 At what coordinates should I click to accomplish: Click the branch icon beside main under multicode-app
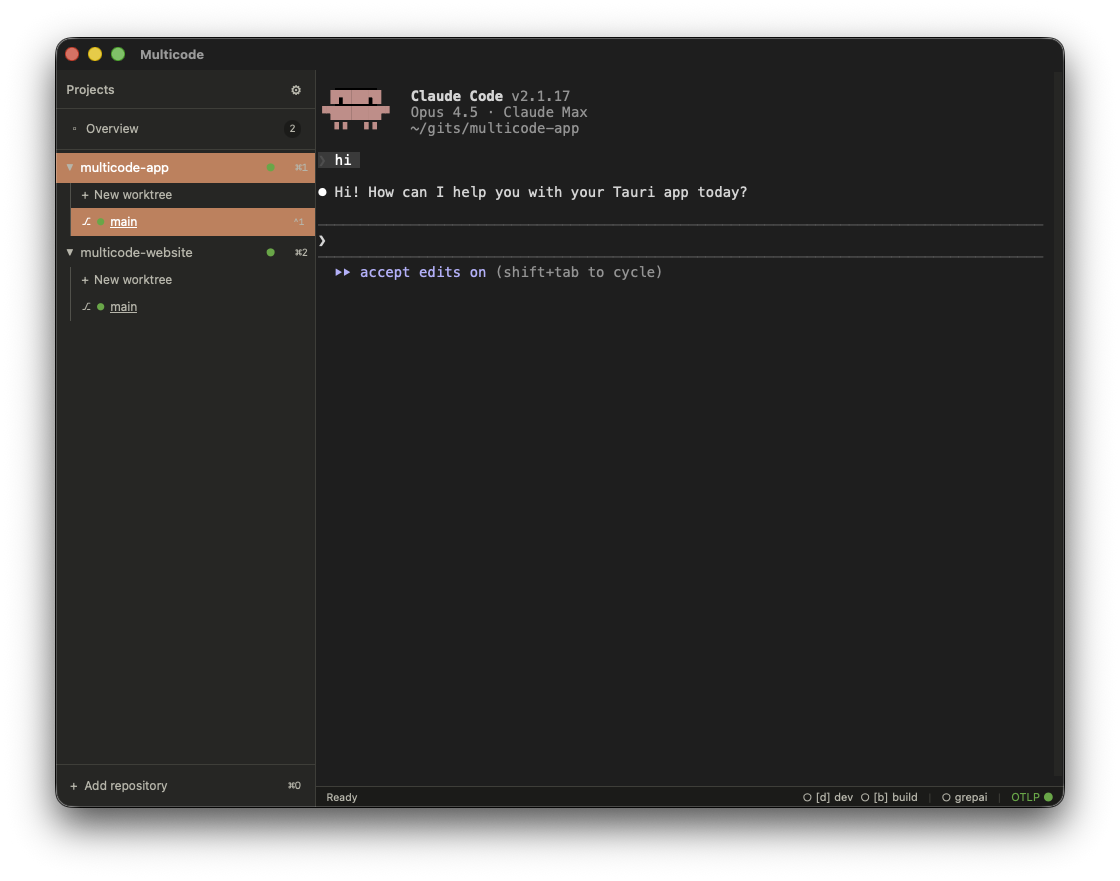pyautogui.click(x=86, y=221)
